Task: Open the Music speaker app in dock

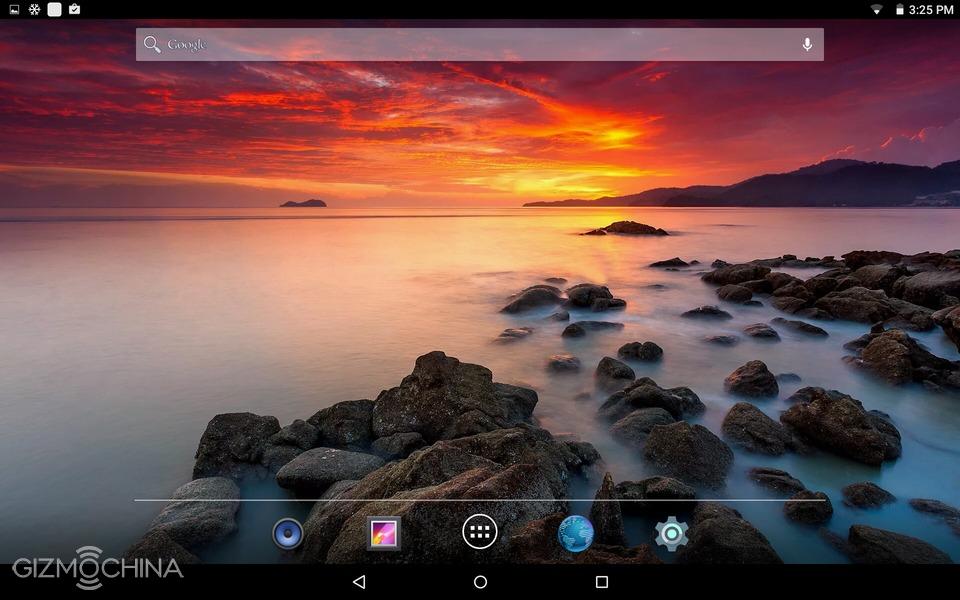Action: (288, 534)
